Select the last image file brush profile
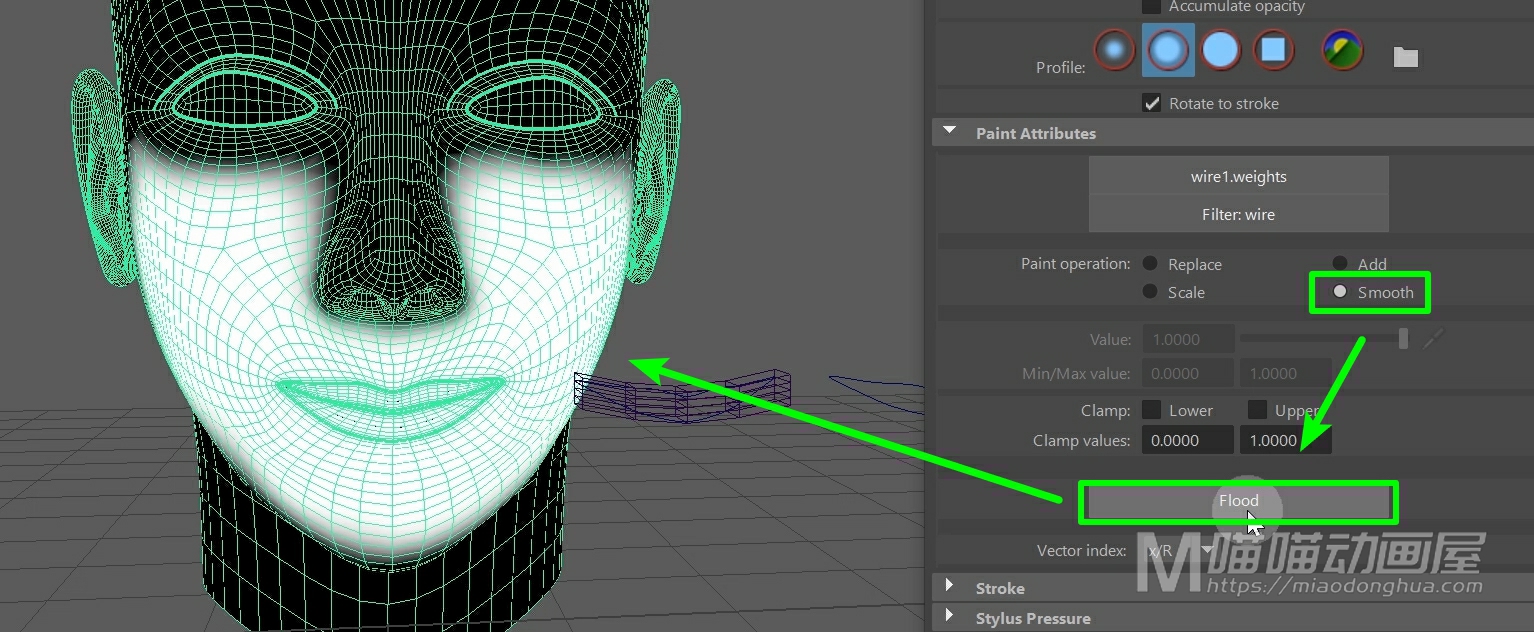The width and height of the screenshot is (1534, 632). (1342, 49)
